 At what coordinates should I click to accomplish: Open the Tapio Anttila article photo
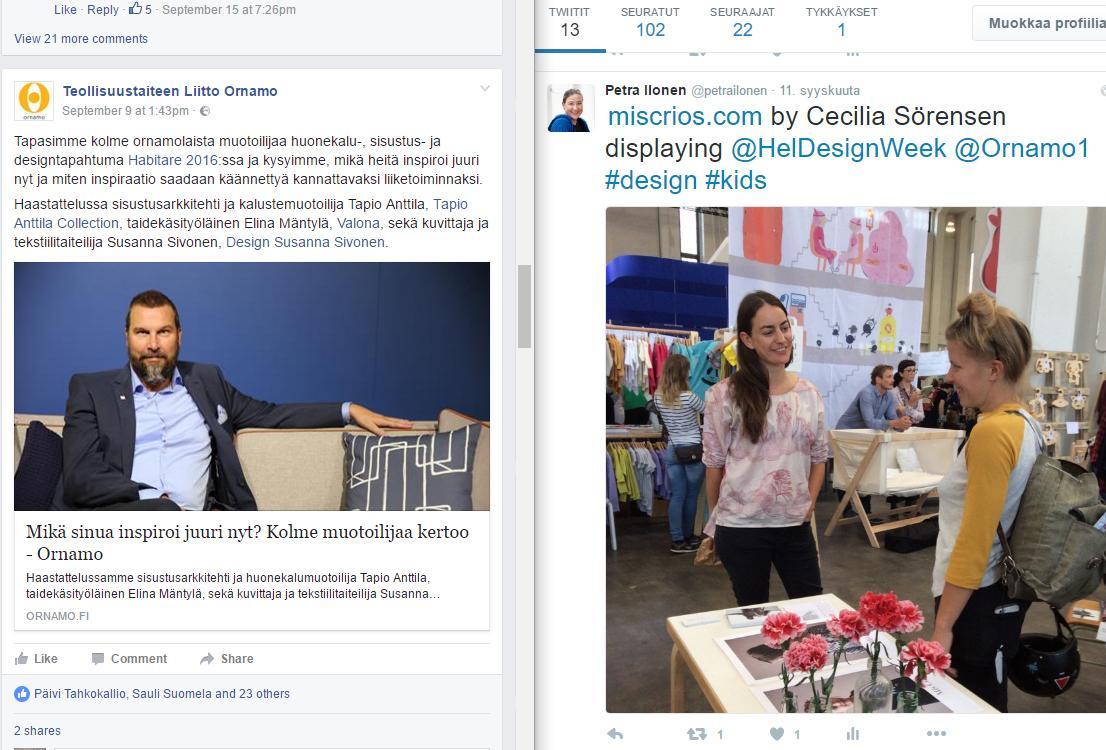pos(252,387)
